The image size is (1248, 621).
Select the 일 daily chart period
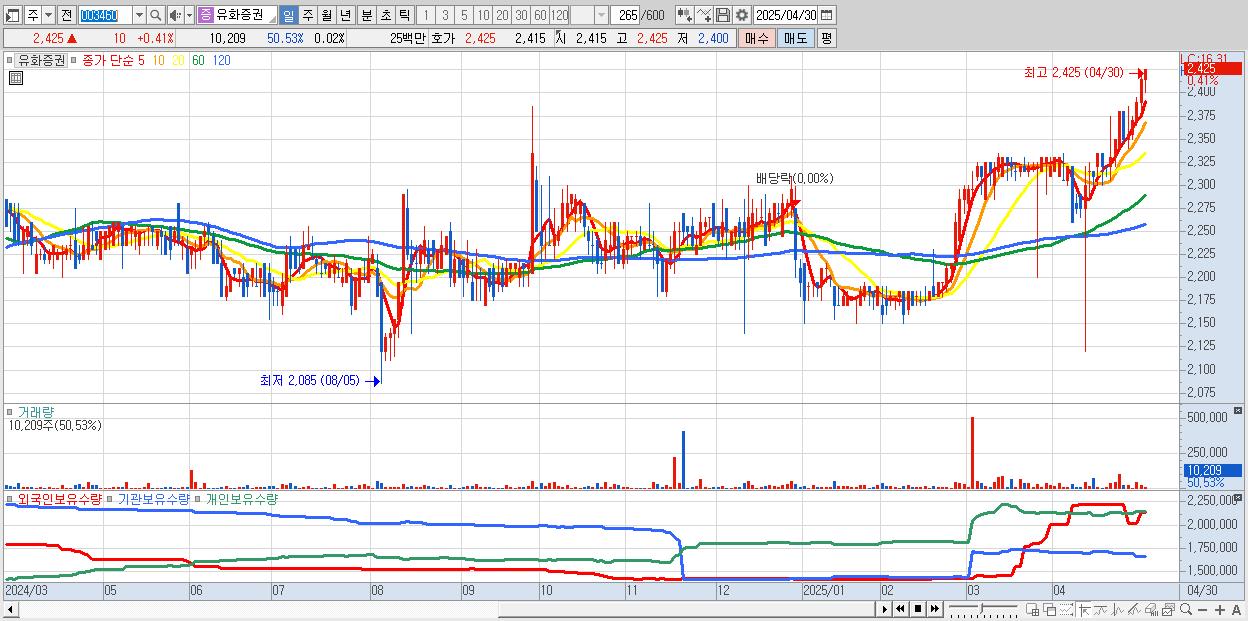(289, 15)
